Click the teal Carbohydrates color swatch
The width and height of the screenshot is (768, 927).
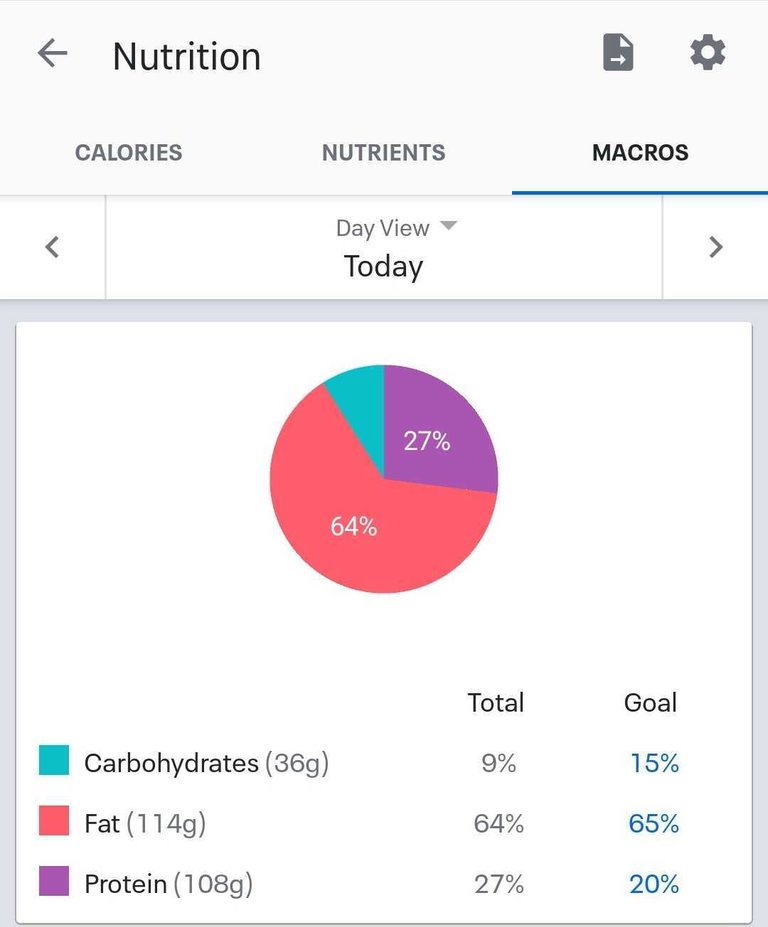click(54, 760)
